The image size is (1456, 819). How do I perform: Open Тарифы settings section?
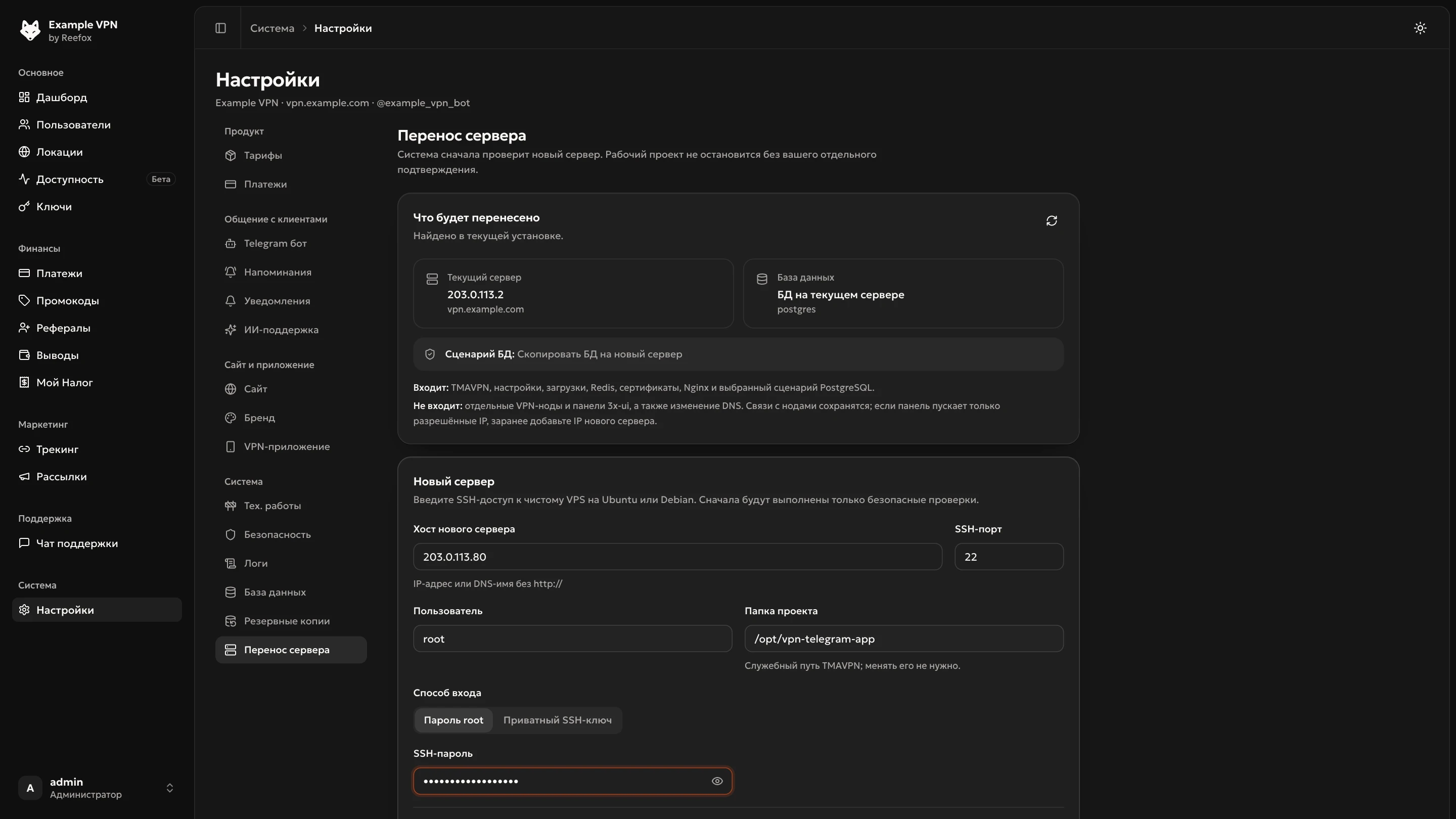click(x=291, y=155)
